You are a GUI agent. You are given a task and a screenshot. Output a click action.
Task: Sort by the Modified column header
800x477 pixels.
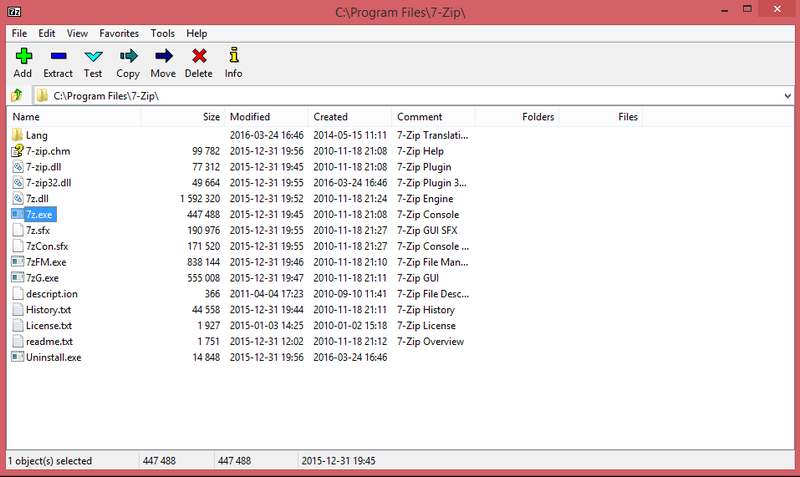coord(266,117)
